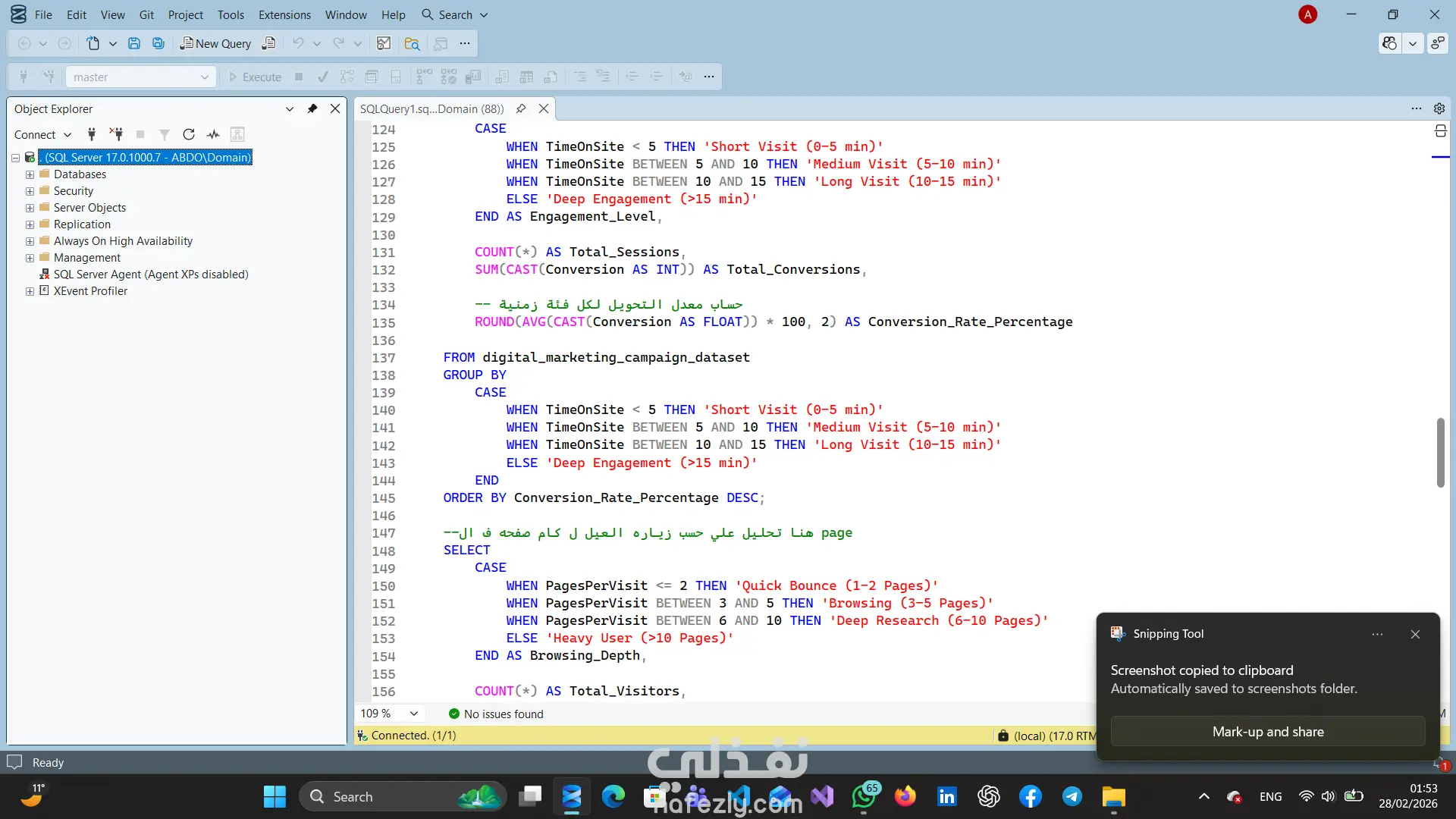Click the Save All icon
This screenshot has width=1456, height=819.
(x=158, y=43)
